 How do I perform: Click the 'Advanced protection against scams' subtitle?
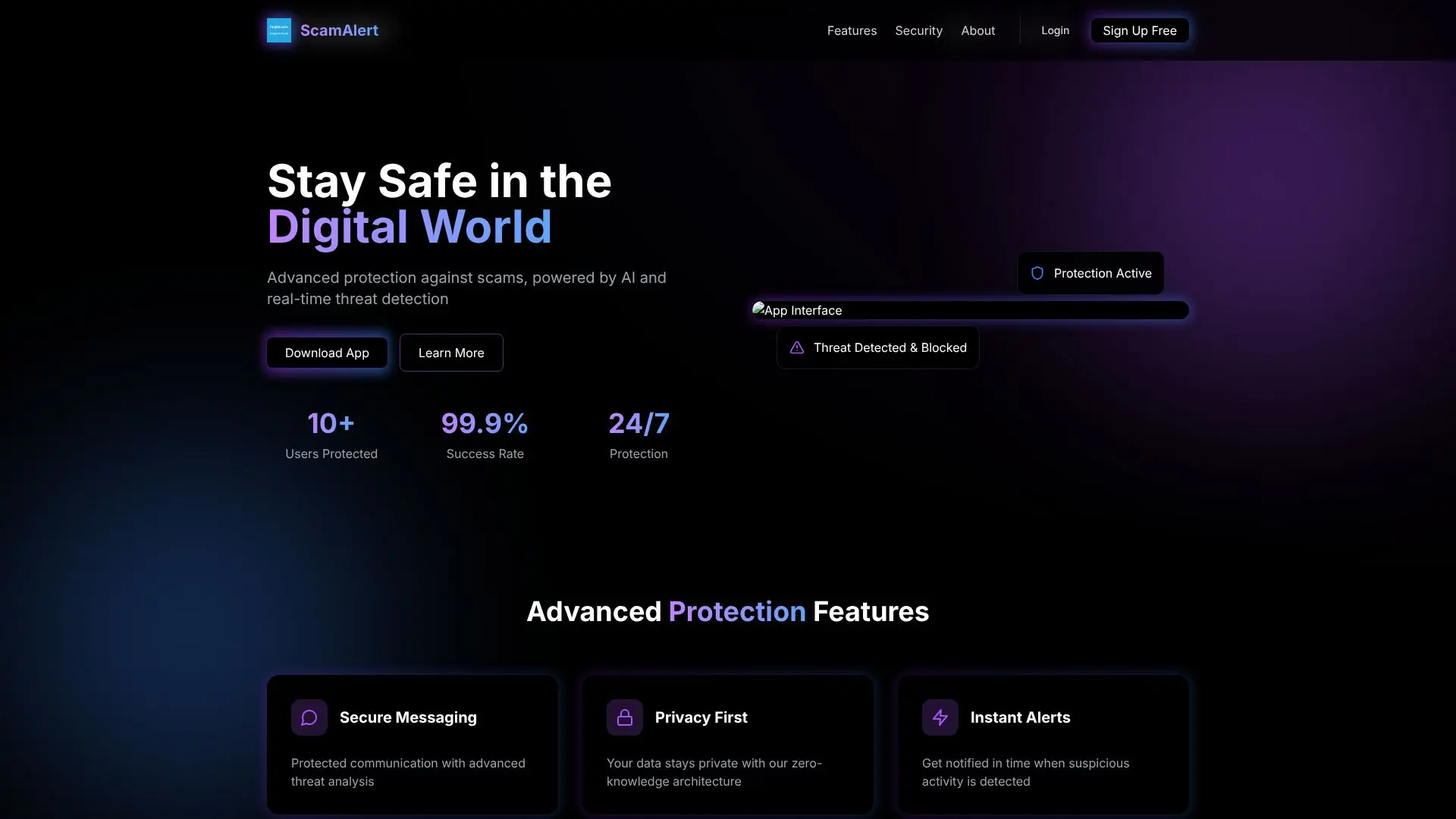466,288
